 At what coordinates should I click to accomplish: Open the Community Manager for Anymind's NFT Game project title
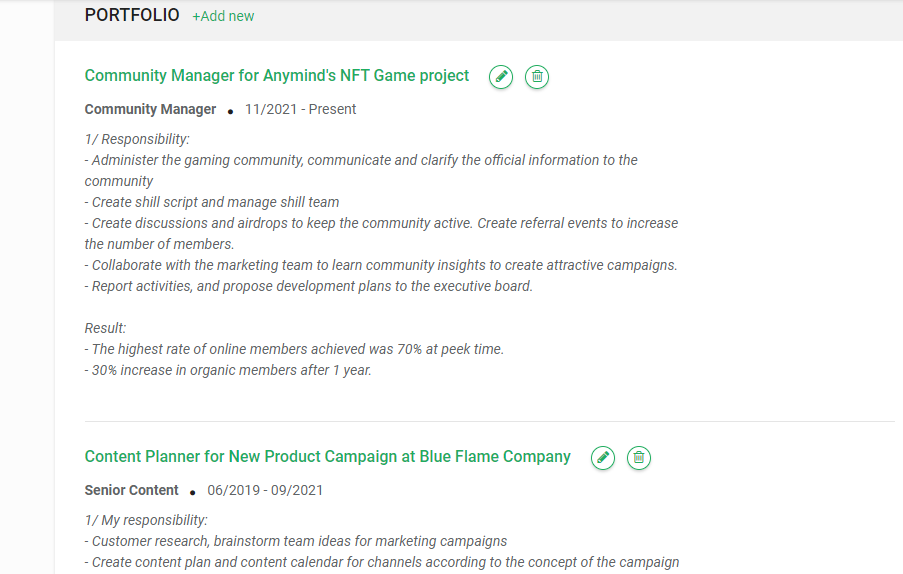click(x=277, y=76)
